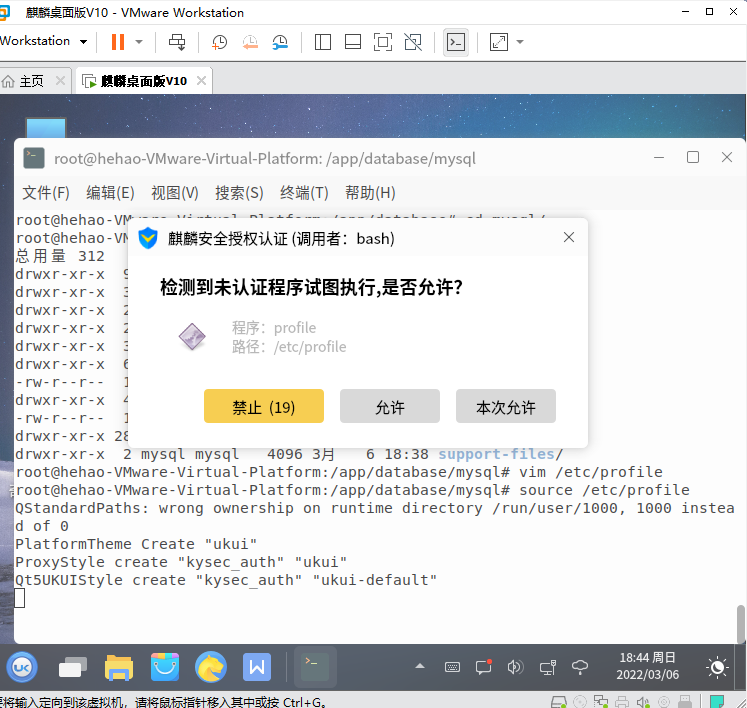Open the task view in taskbar
The height and width of the screenshot is (708, 747).
pos(72,667)
